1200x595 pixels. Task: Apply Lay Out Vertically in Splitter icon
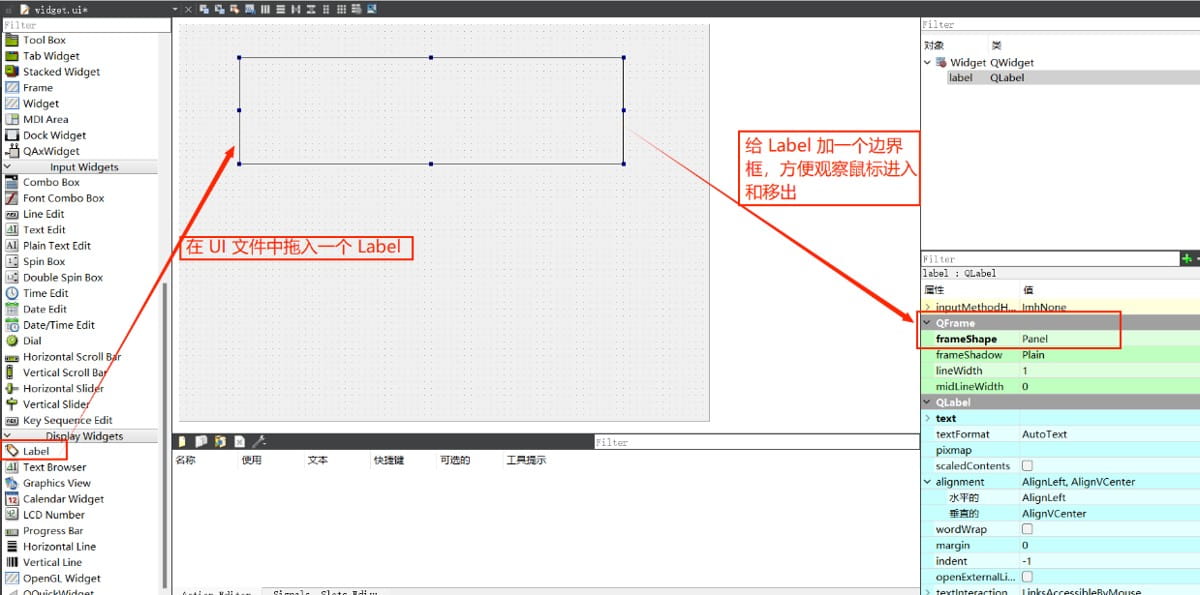click(x=311, y=9)
